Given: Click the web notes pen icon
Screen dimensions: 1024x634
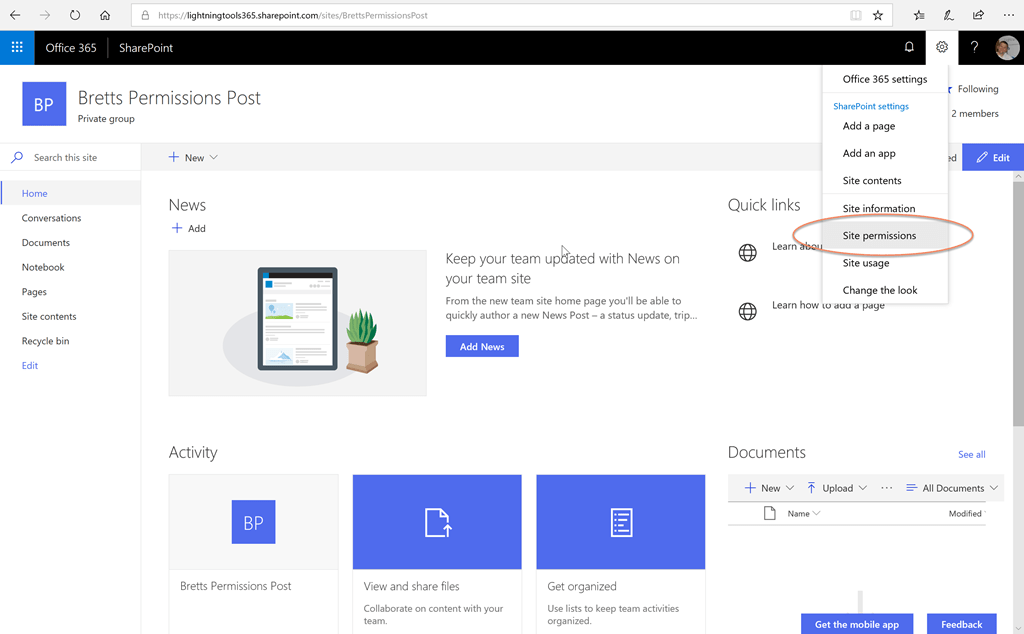Looking at the screenshot, I should click(948, 15).
